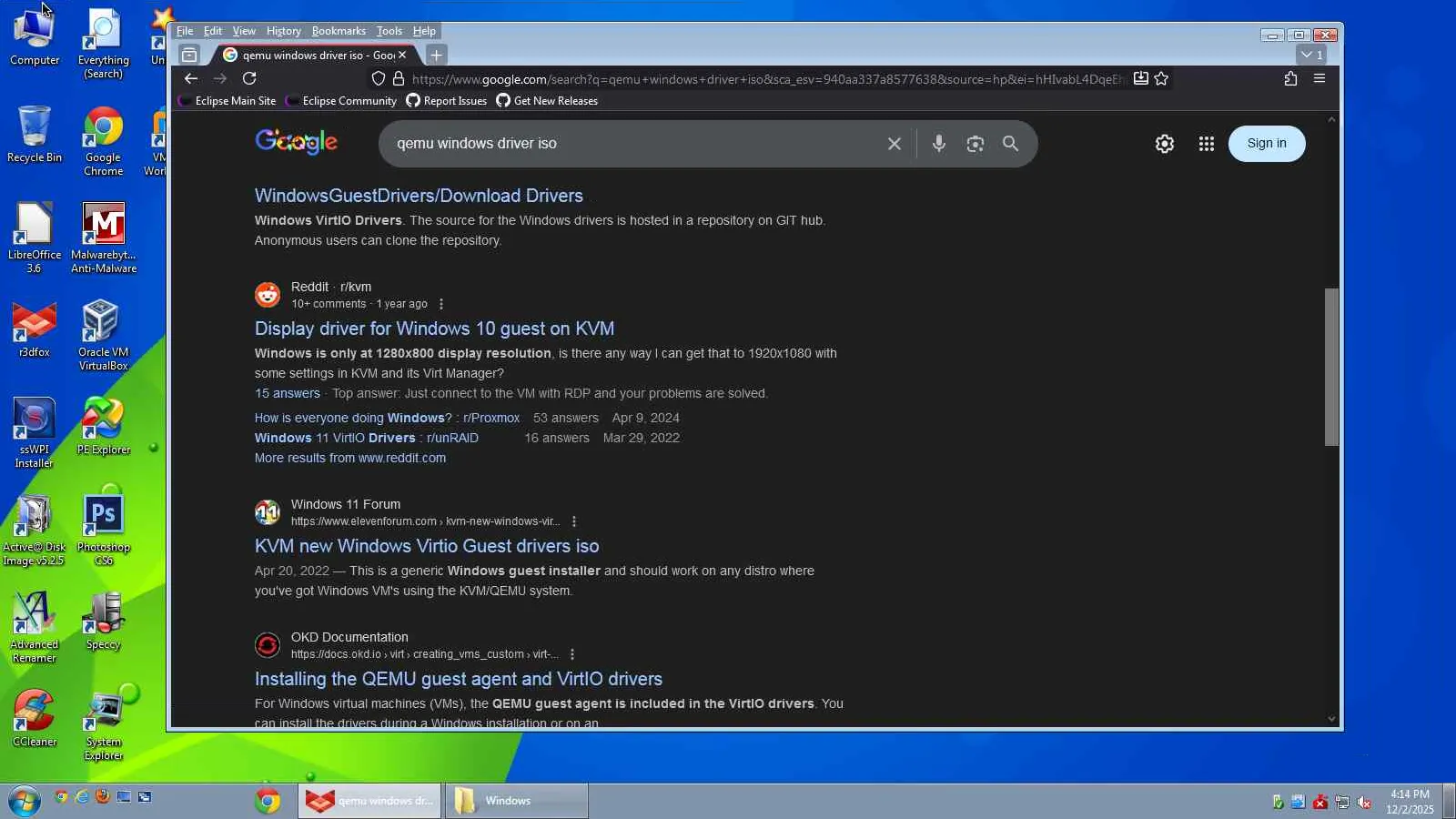Open the Bookmarks menu
This screenshot has width=1456, height=819.
pyautogui.click(x=339, y=31)
